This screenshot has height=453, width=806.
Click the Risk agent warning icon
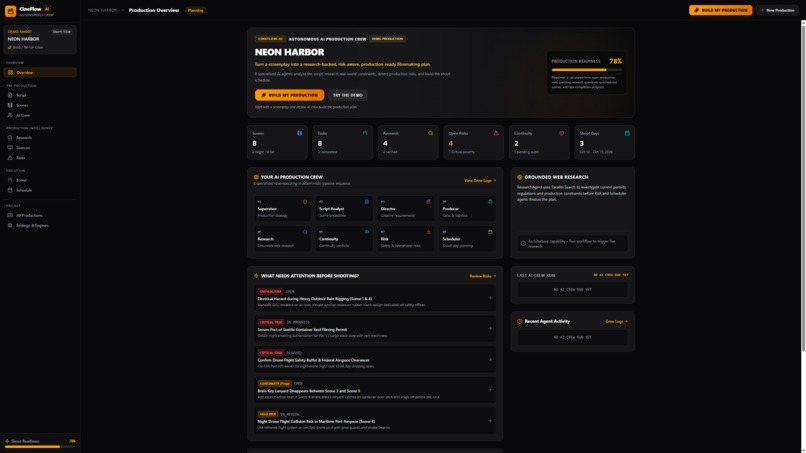(428, 232)
